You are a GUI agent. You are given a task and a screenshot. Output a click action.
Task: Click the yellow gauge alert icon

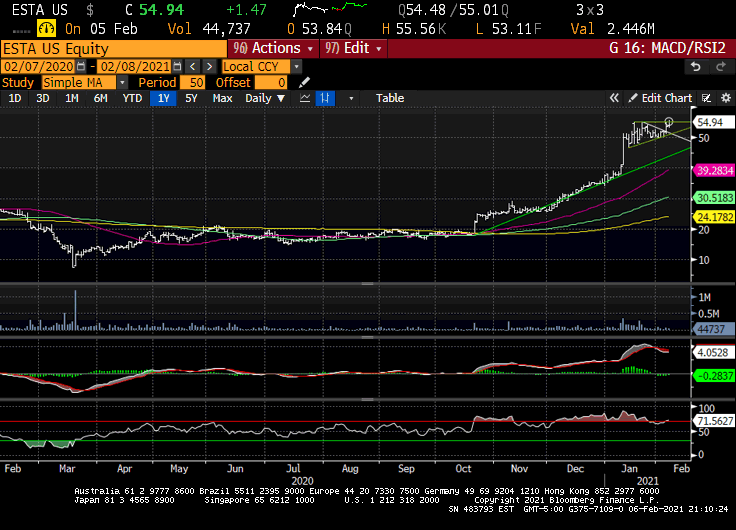46,29
